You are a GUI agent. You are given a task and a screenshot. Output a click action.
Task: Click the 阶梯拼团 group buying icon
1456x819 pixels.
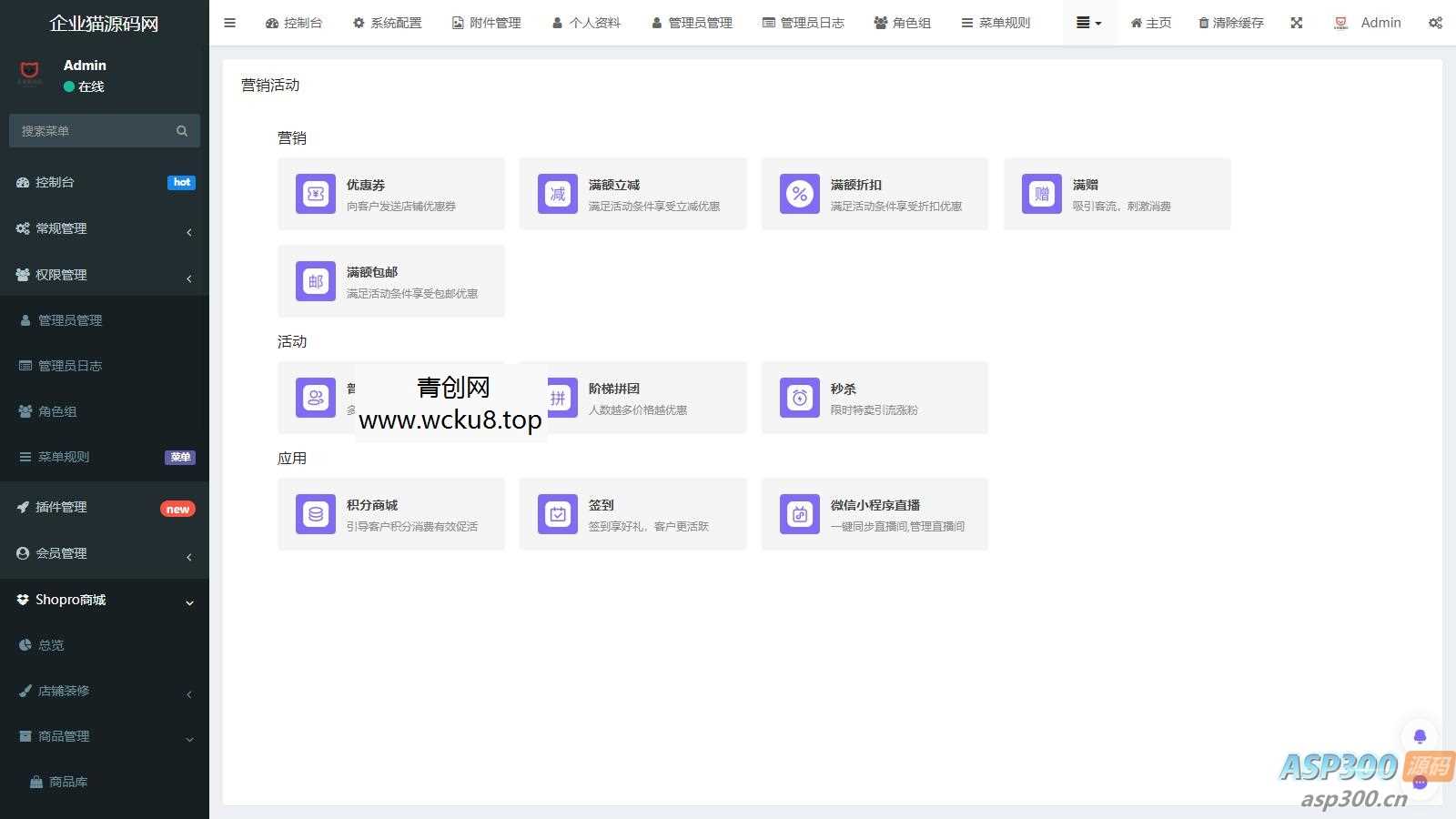[x=557, y=398]
